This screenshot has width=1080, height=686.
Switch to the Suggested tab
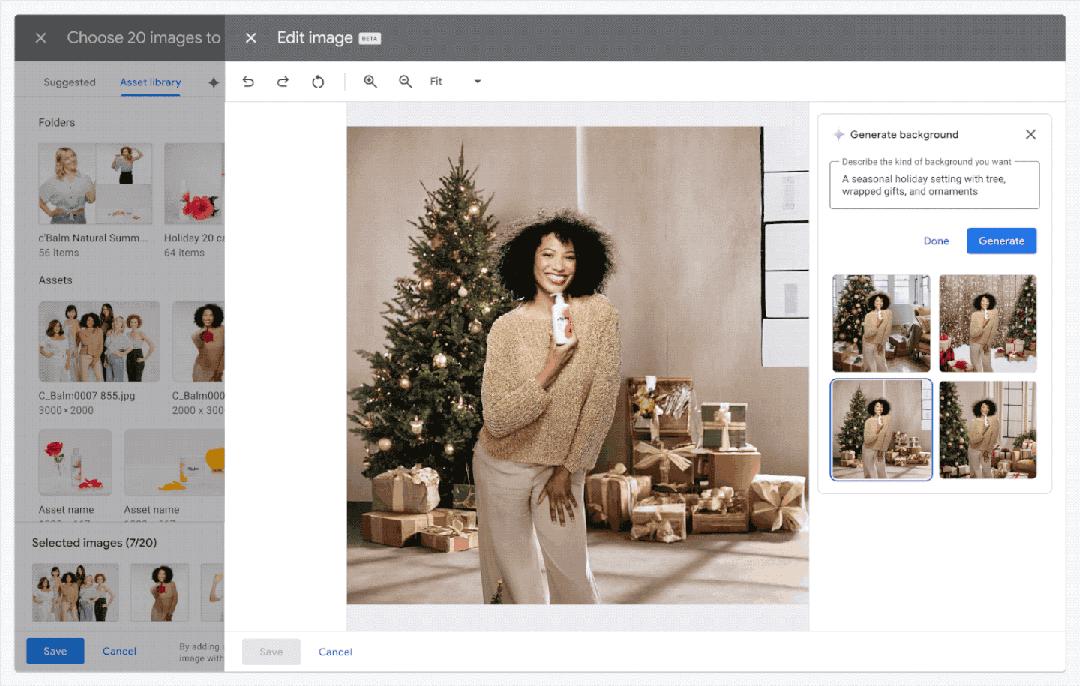69,82
